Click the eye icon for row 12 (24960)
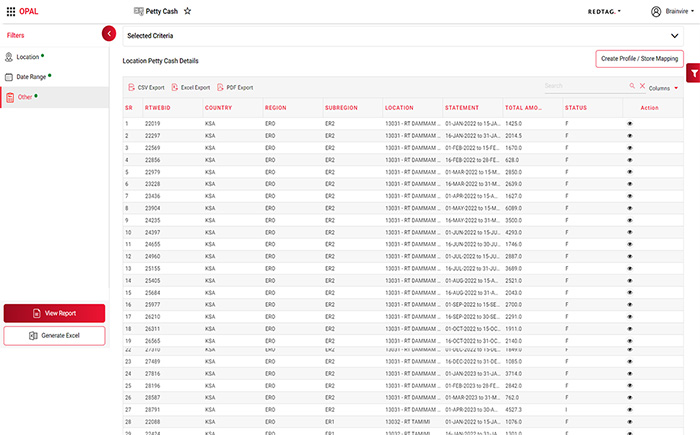This screenshot has width=700, height=435. tap(630, 256)
